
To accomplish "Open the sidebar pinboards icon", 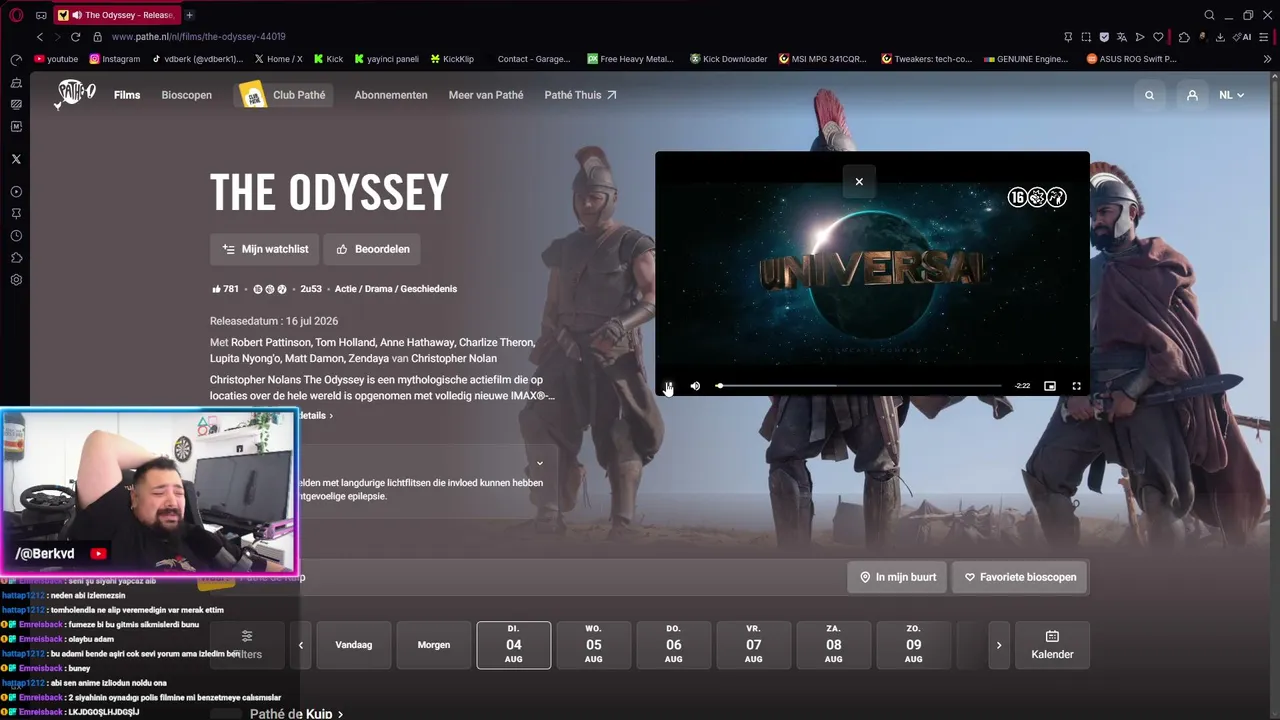I will 16,213.
